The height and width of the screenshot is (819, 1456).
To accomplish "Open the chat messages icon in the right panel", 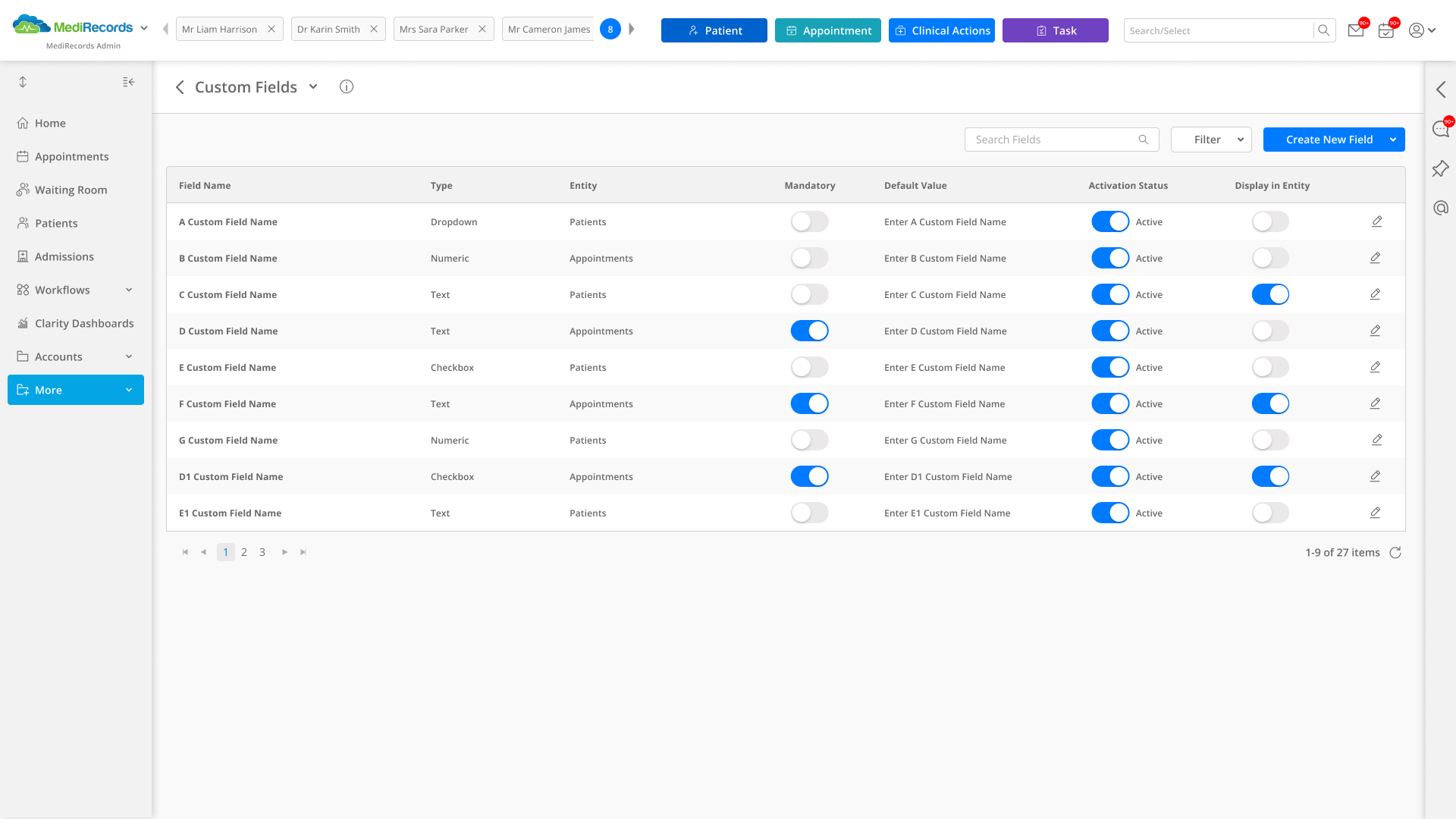I will [1440, 129].
